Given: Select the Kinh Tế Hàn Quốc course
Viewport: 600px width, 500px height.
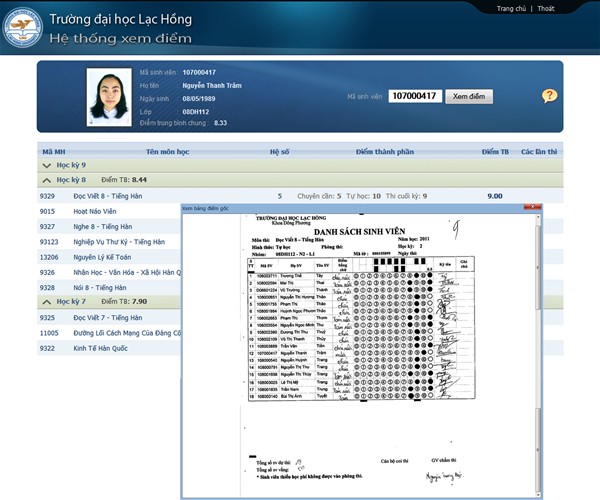Looking at the screenshot, I should pyautogui.click(x=101, y=348).
